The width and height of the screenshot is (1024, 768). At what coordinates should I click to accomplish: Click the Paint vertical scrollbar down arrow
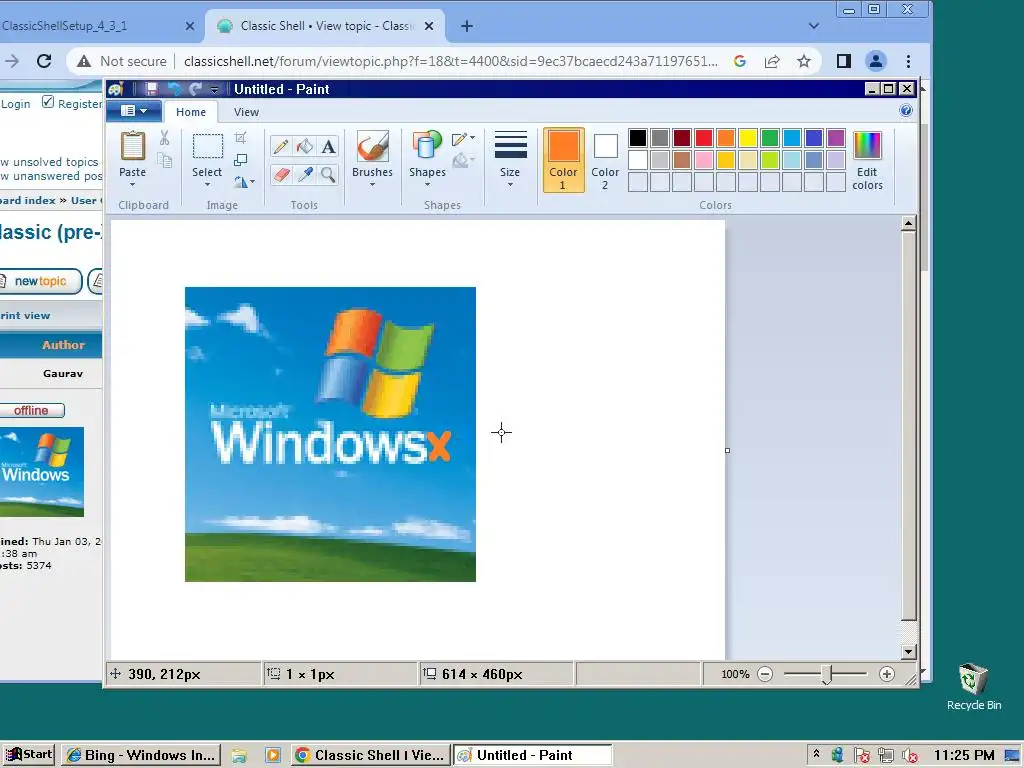(x=908, y=652)
